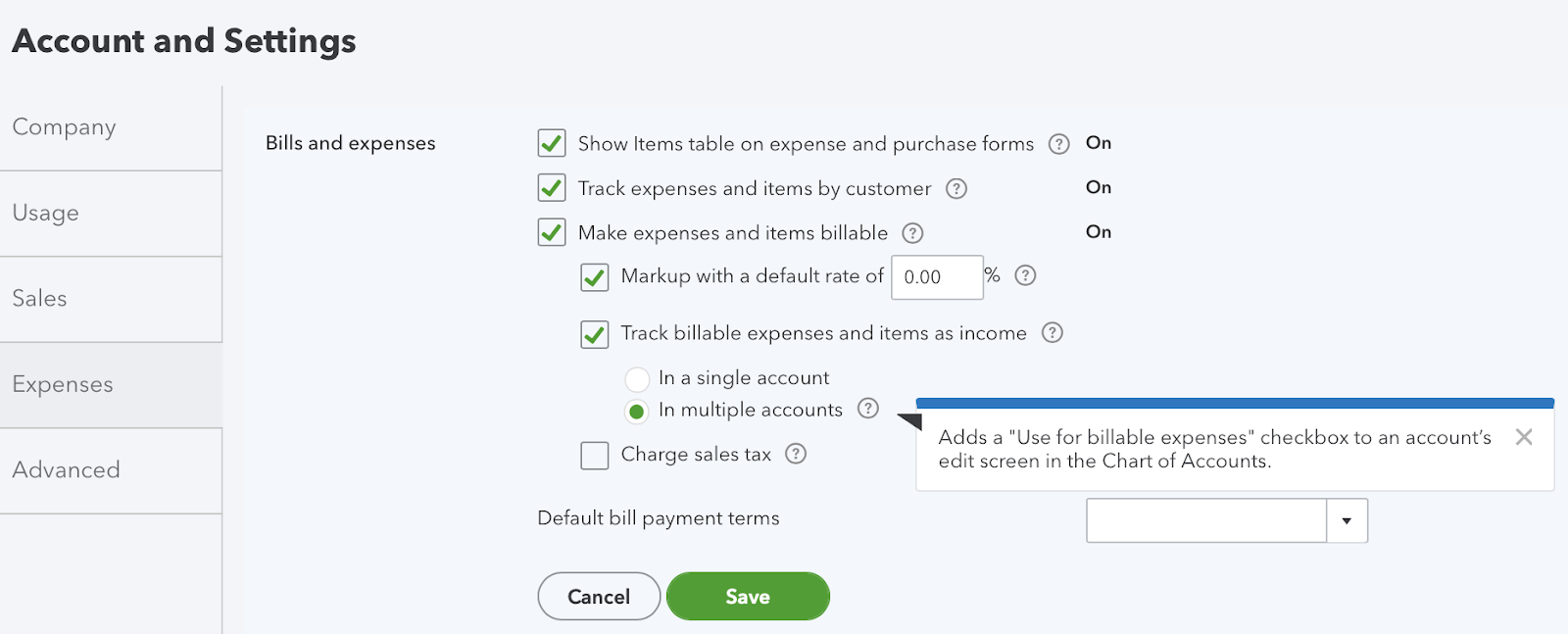Click the bill payment terms text box
Viewport: 1568px width, 634px height.
tap(1205, 520)
